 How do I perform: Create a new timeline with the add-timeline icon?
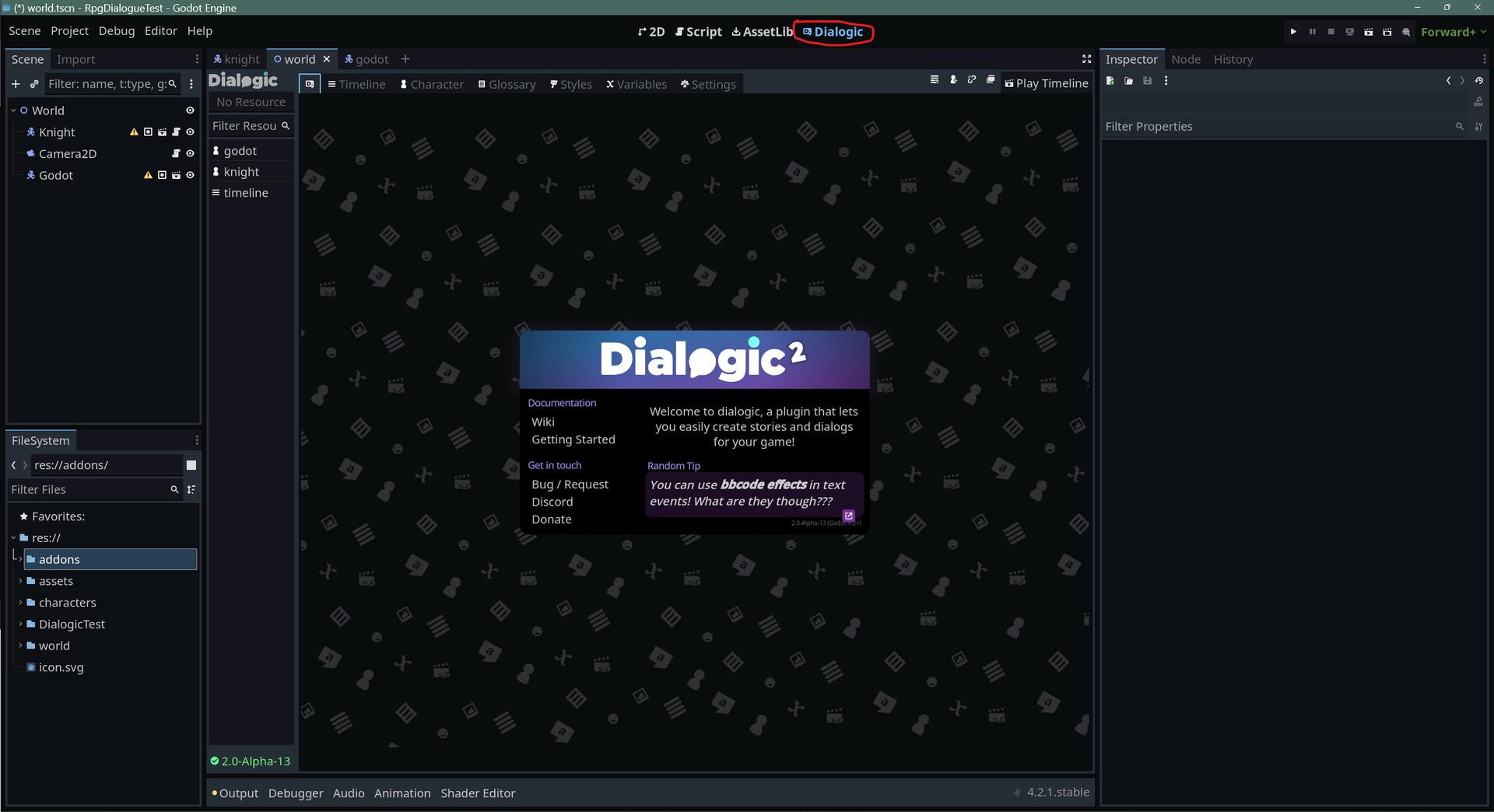click(x=935, y=80)
